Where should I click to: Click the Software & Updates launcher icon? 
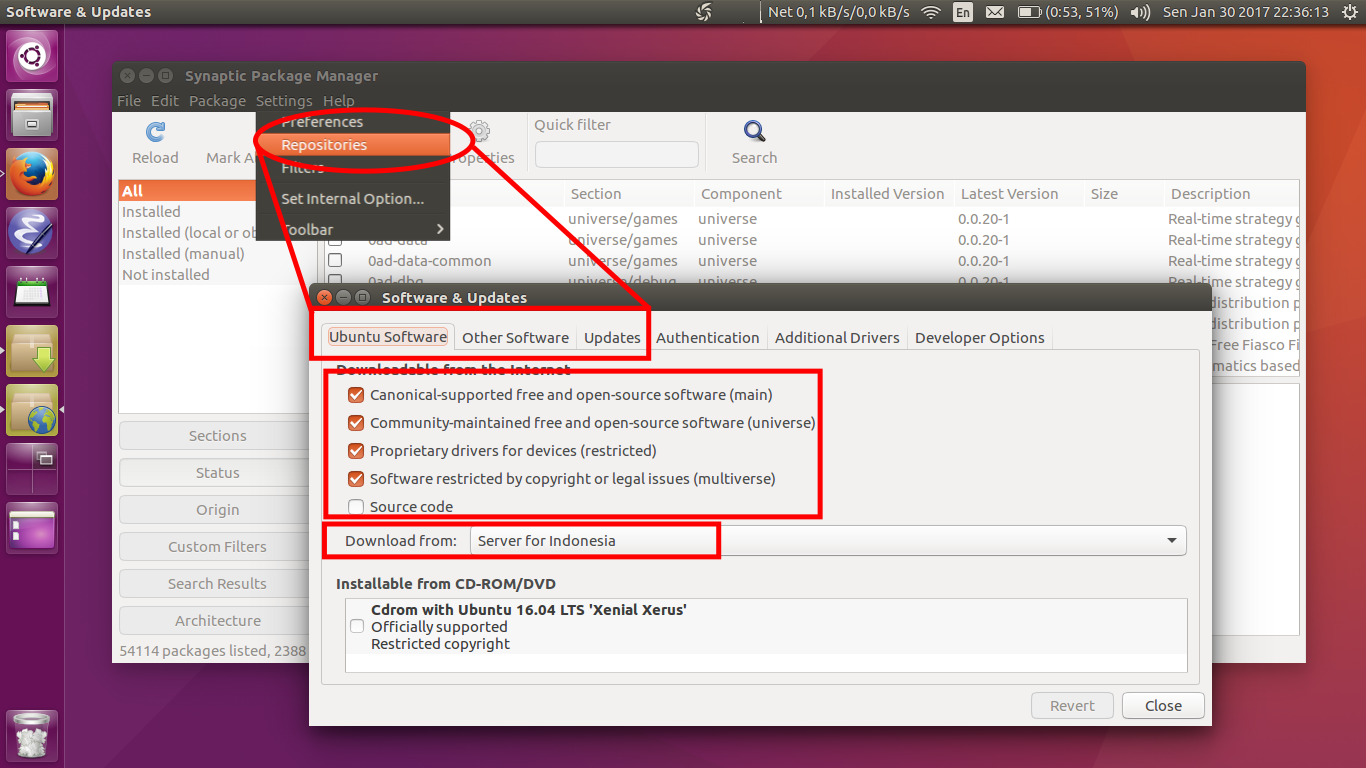[32, 410]
